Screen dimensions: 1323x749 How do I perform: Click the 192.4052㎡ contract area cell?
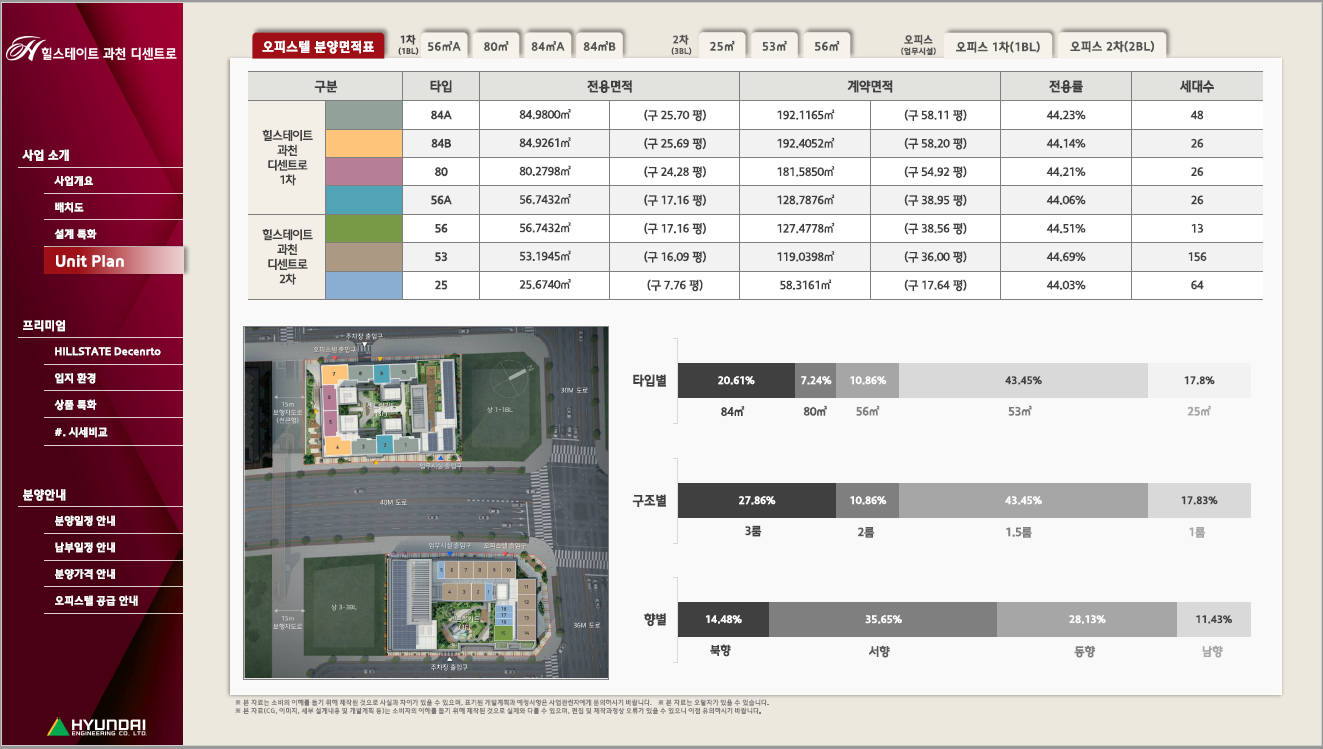pos(805,143)
